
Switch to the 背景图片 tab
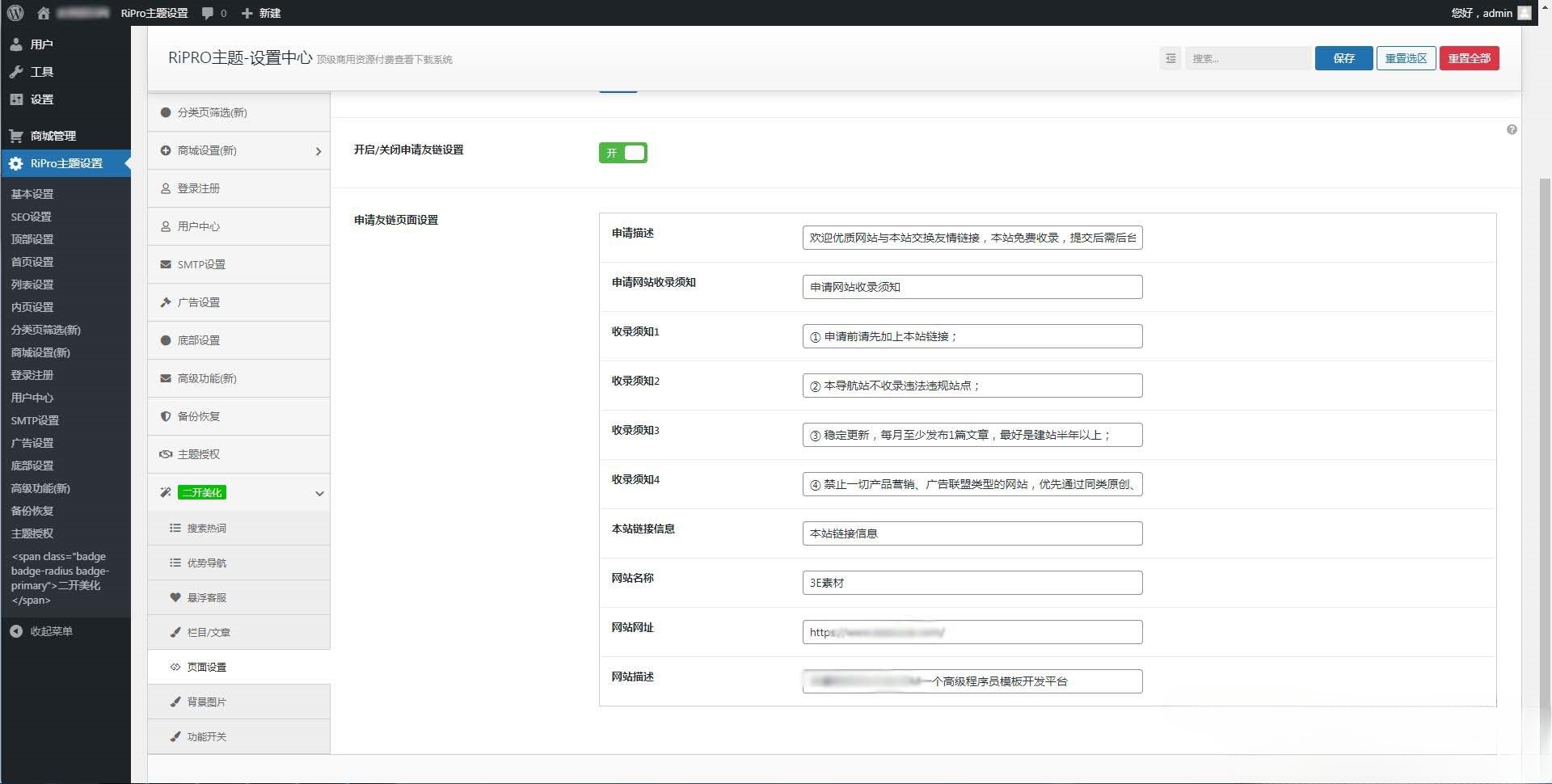(x=207, y=702)
